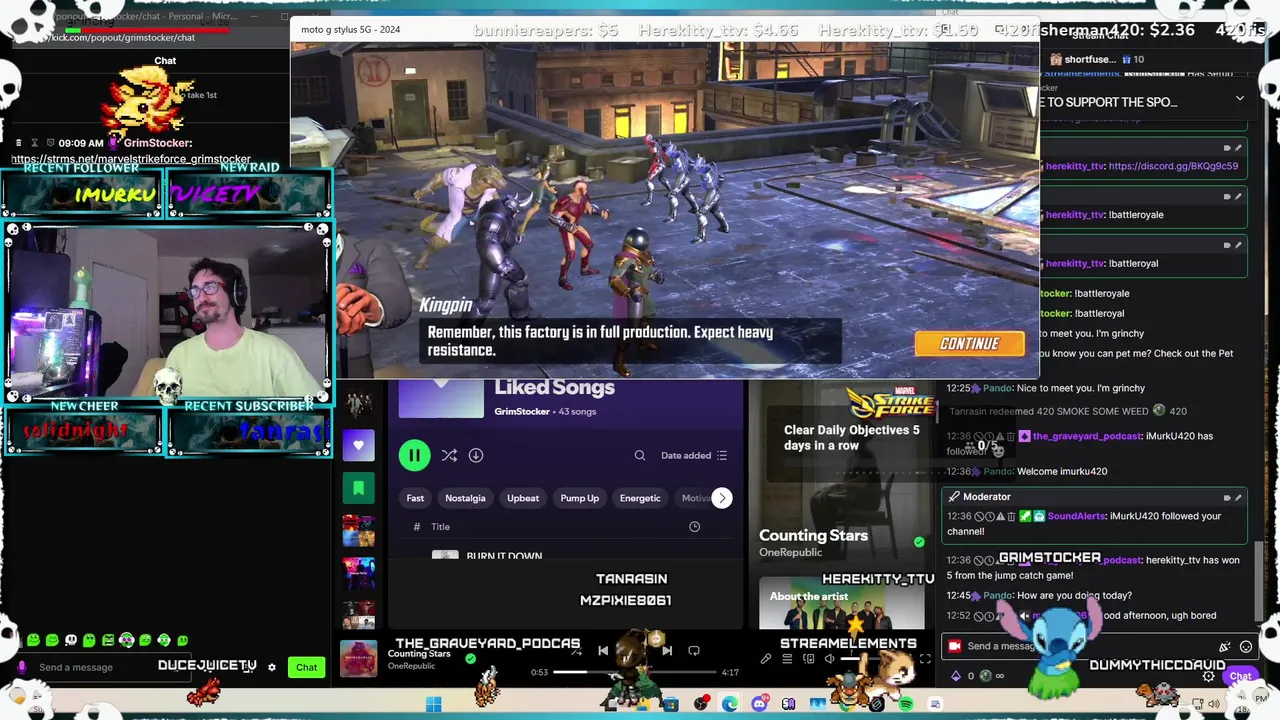Image resolution: width=1280 pixels, height=720 pixels.
Task: Skip to previous track in Spotify
Action: point(603,650)
